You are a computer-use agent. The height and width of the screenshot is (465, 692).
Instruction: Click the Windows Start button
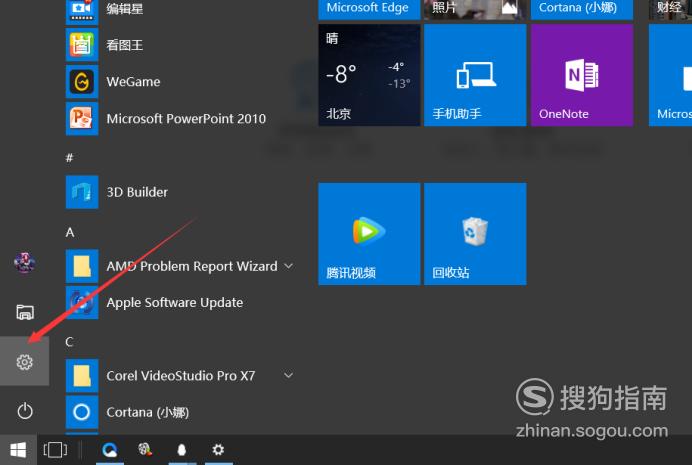tap(18, 450)
